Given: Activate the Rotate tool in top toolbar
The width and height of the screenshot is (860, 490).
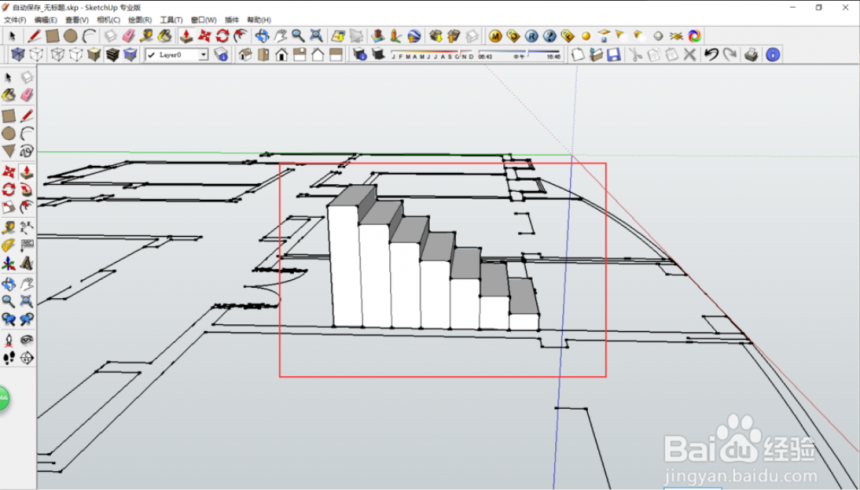Looking at the screenshot, I should click(x=222, y=36).
